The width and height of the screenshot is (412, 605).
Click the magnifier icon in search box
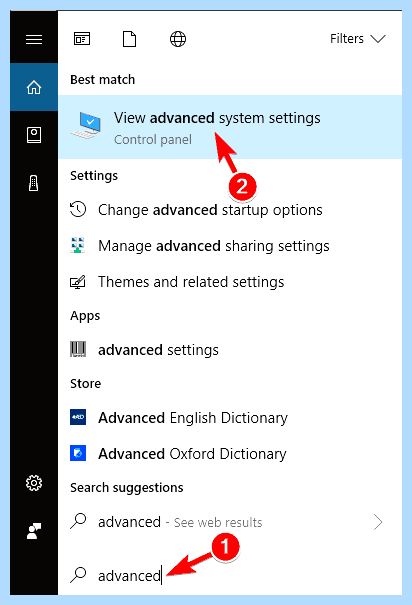[78, 575]
